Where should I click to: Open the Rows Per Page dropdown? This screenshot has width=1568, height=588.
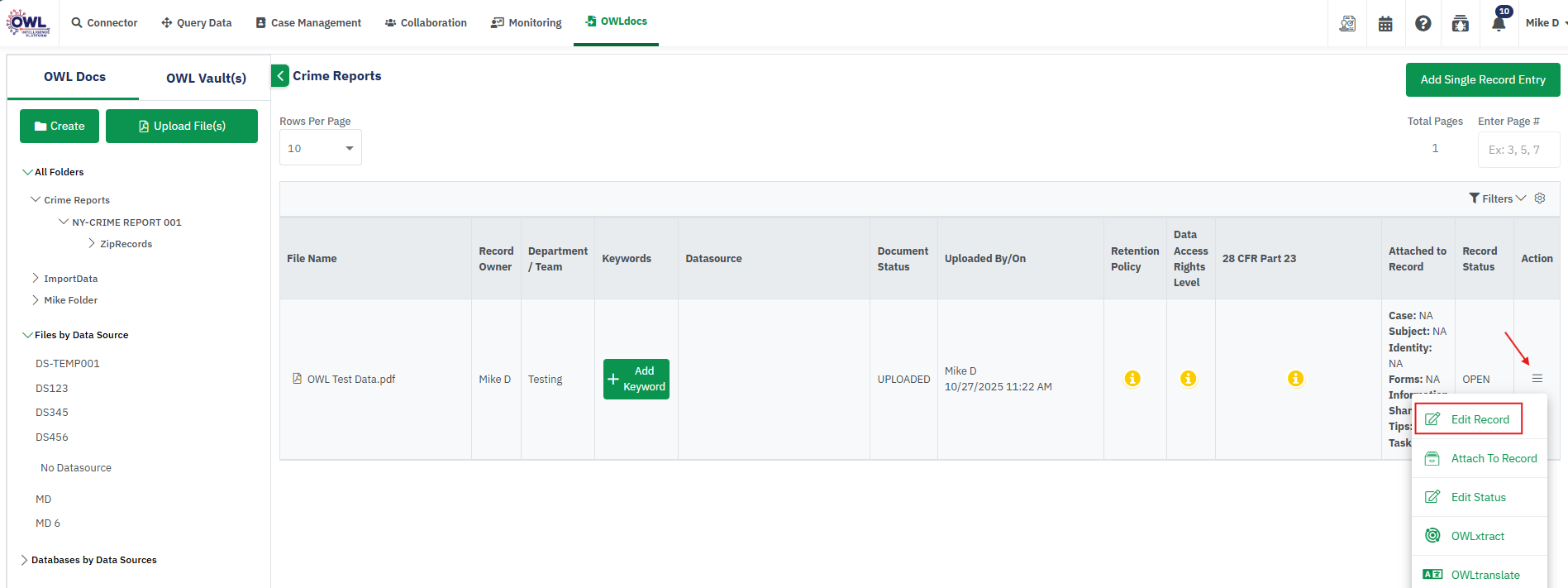coord(320,149)
